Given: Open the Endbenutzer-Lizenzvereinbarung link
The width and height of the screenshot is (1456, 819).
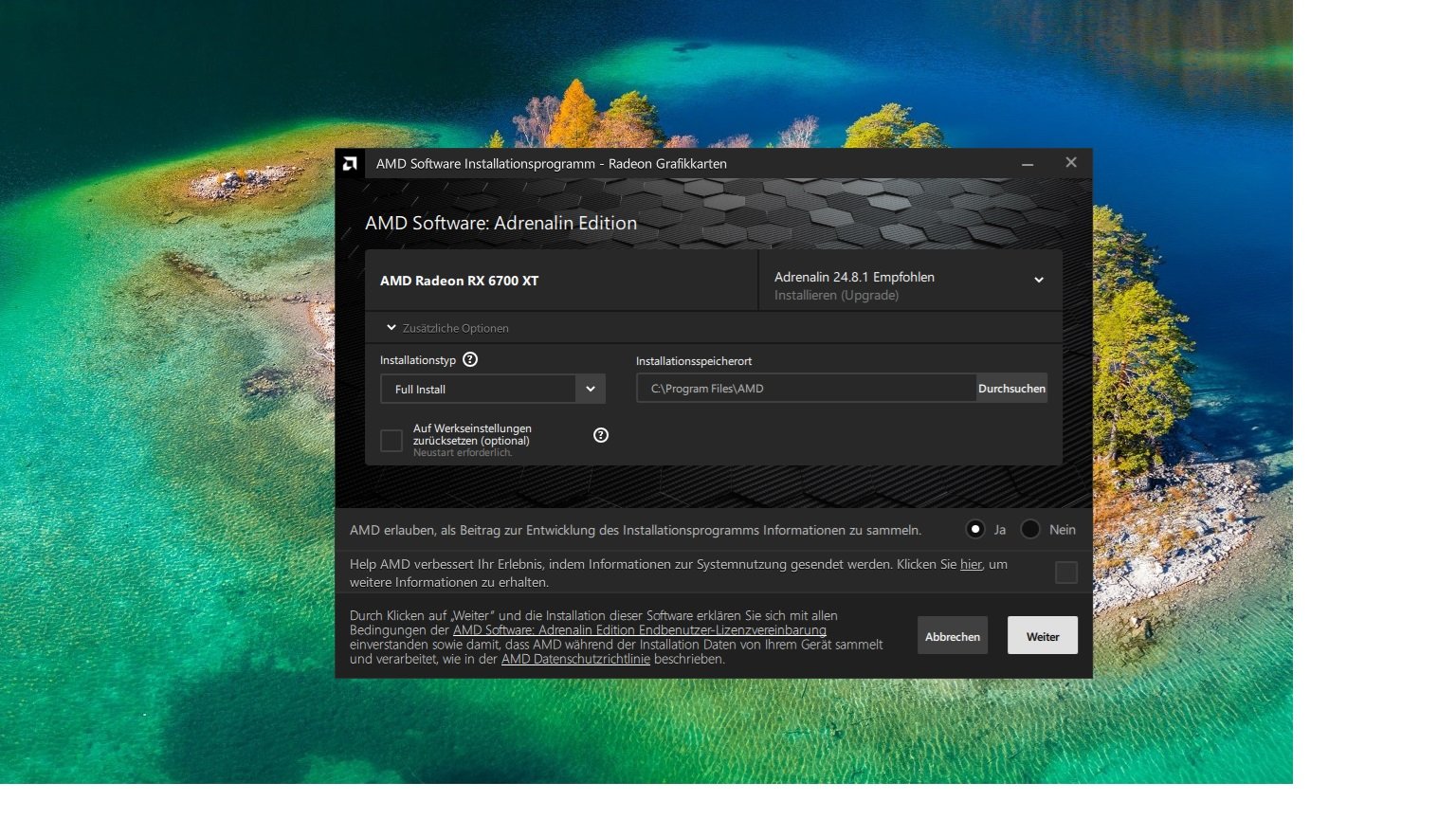Looking at the screenshot, I should tap(640, 630).
